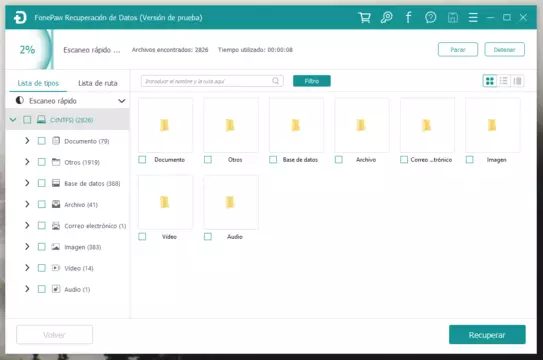Check Documento (79) in sidebar tree
This screenshot has height=360, width=543.
click(42, 141)
